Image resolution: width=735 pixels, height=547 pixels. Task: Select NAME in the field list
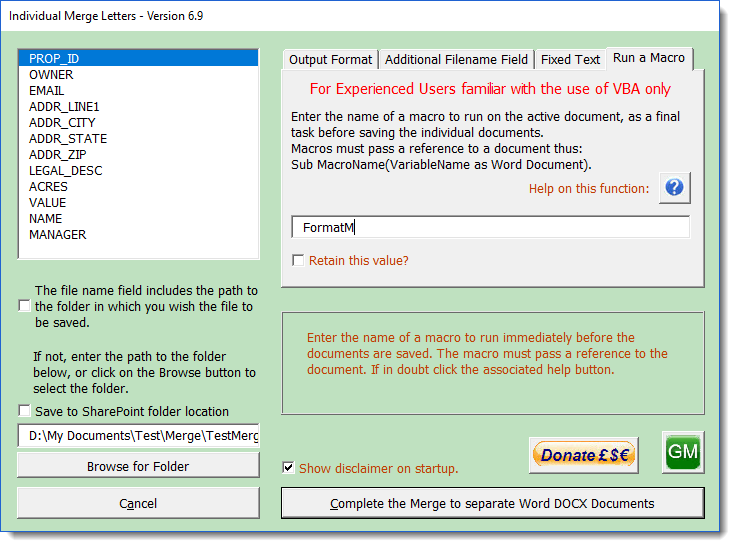(138, 218)
